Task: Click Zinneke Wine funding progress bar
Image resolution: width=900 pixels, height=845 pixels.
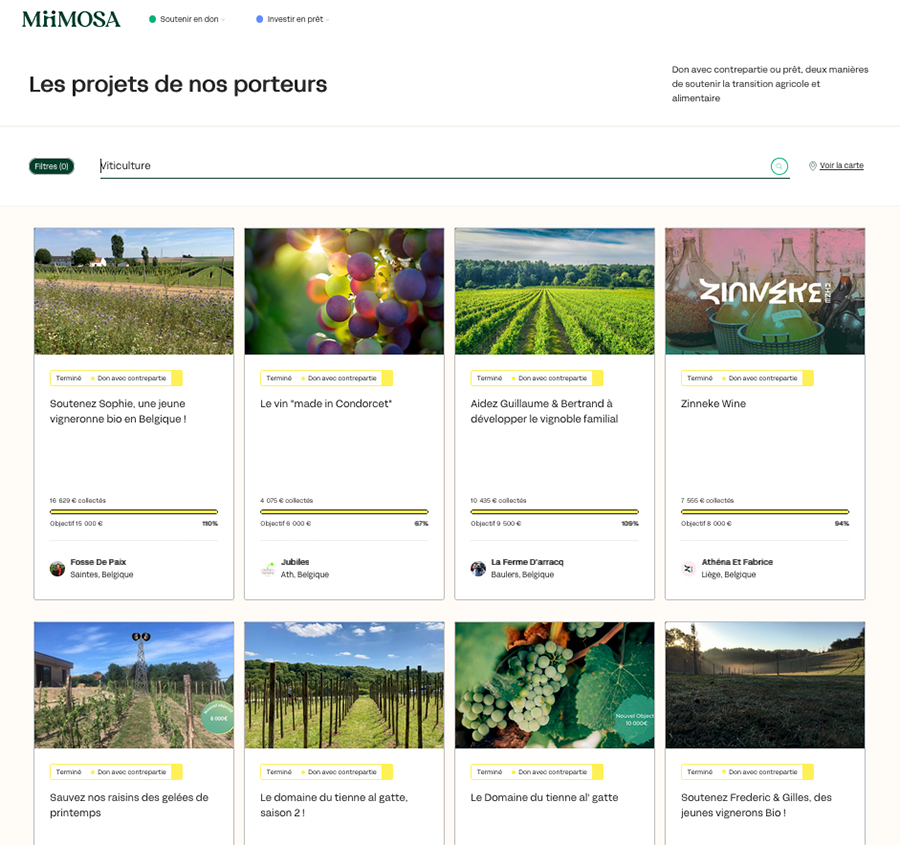Action: point(764,511)
